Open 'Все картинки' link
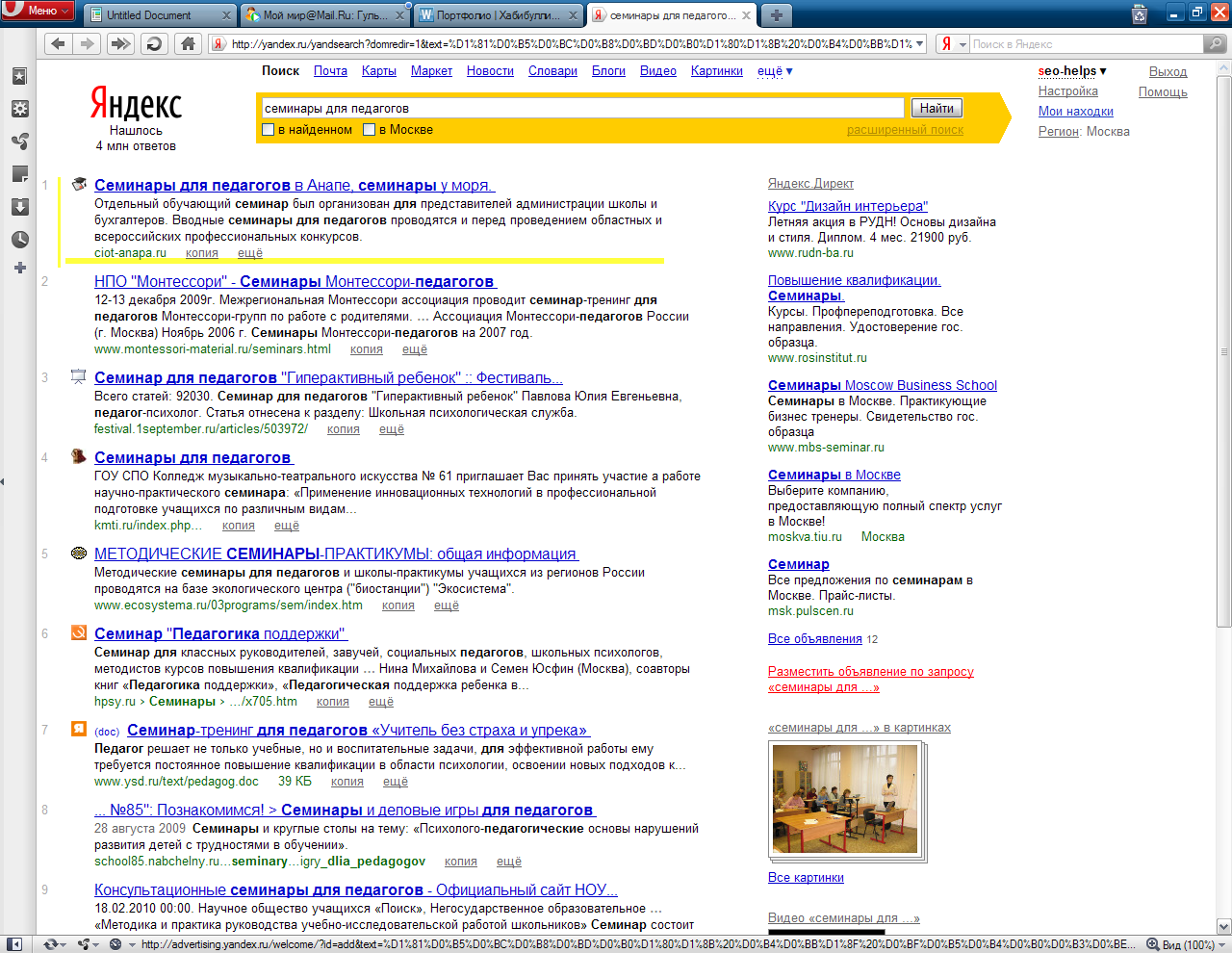The image size is (1232, 953). coord(806,878)
